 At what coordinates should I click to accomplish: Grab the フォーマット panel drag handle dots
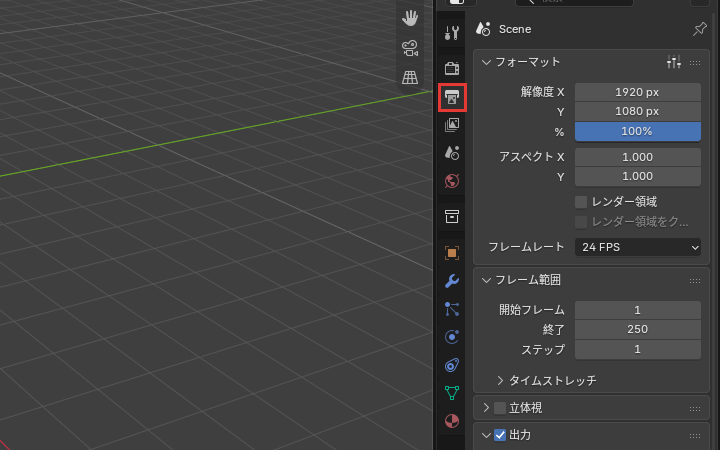pos(695,63)
